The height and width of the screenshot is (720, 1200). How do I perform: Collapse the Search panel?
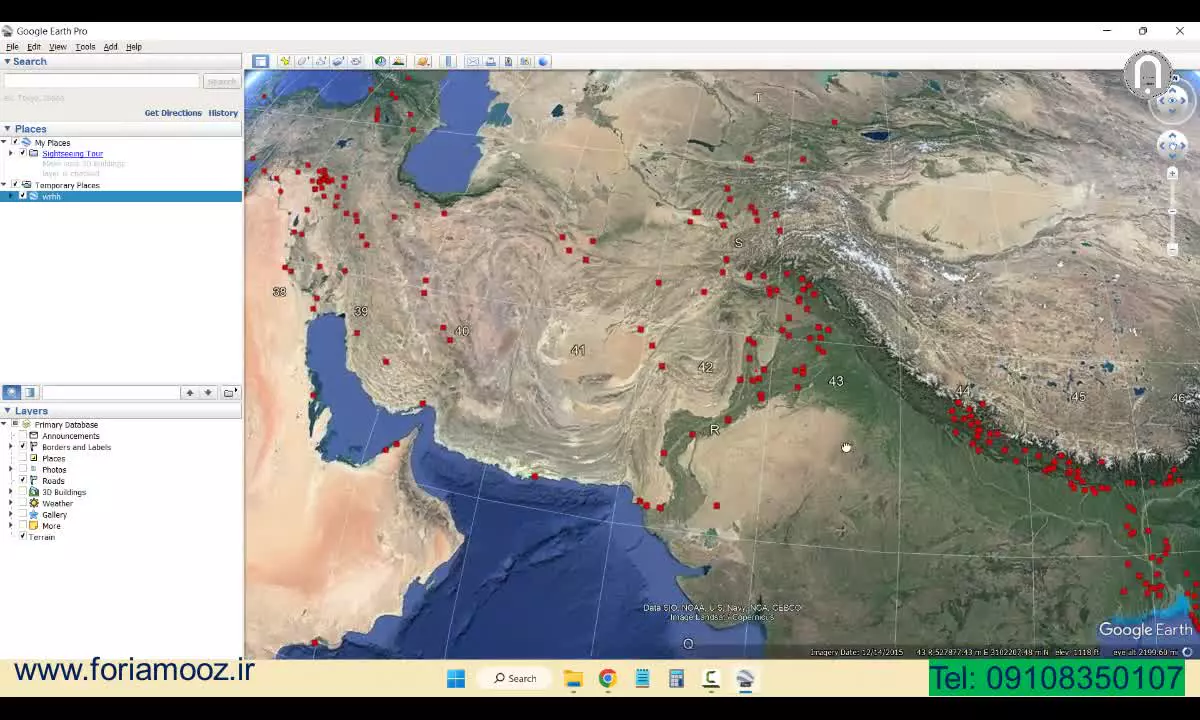(8, 61)
